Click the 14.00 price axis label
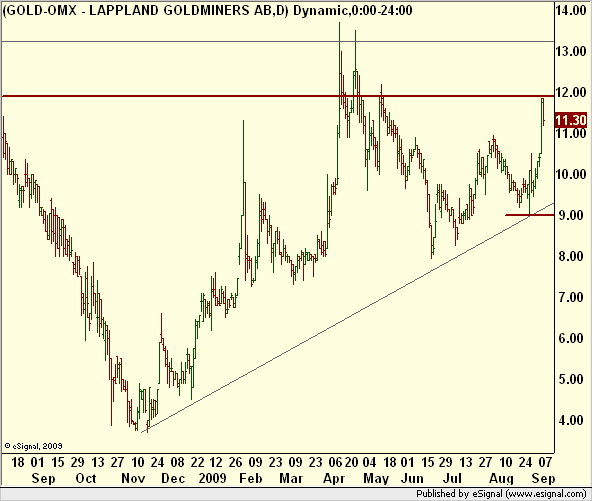The height and width of the screenshot is (501, 592). pyautogui.click(x=571, y=10)
